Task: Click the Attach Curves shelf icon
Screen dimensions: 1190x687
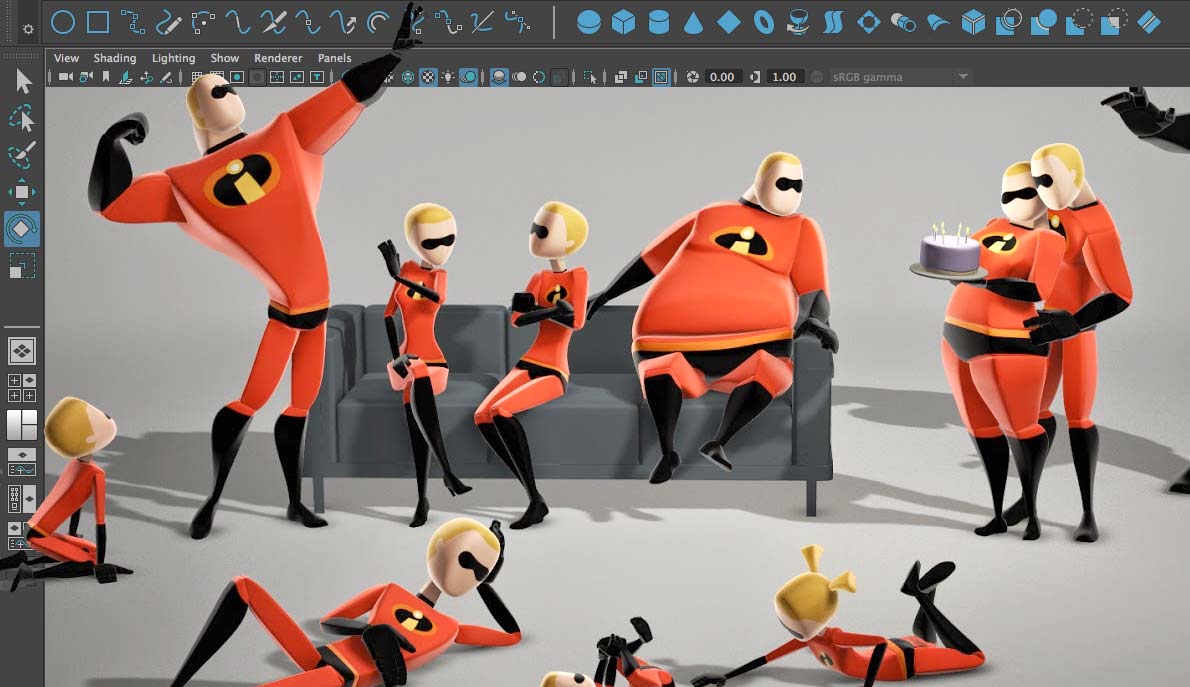Action: tap(238, 22)
